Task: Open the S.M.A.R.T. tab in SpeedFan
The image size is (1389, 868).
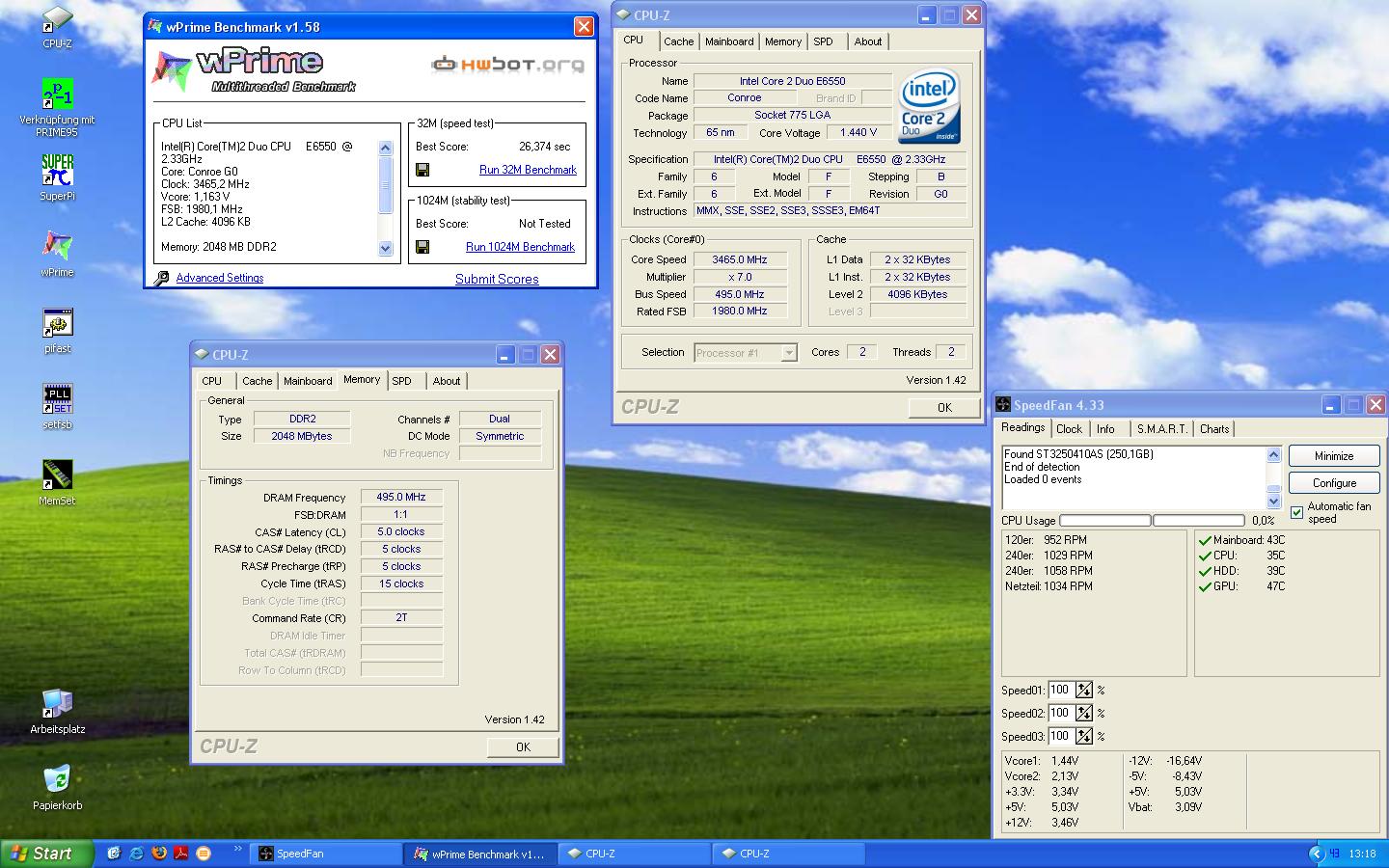Action: pyautogui.click(x=1161, y=429)
